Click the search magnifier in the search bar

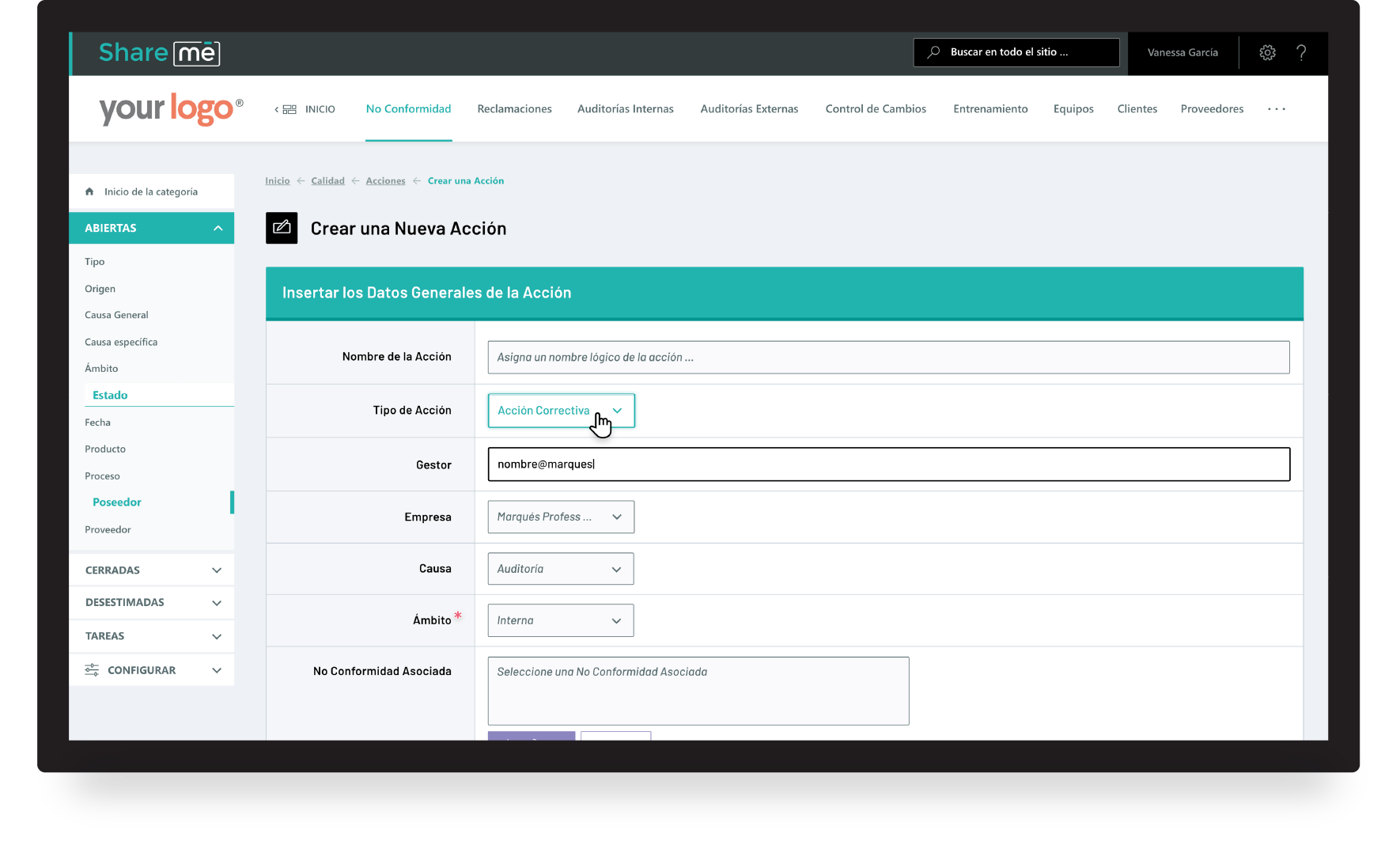pyautogui.click(x=935, y=51)
